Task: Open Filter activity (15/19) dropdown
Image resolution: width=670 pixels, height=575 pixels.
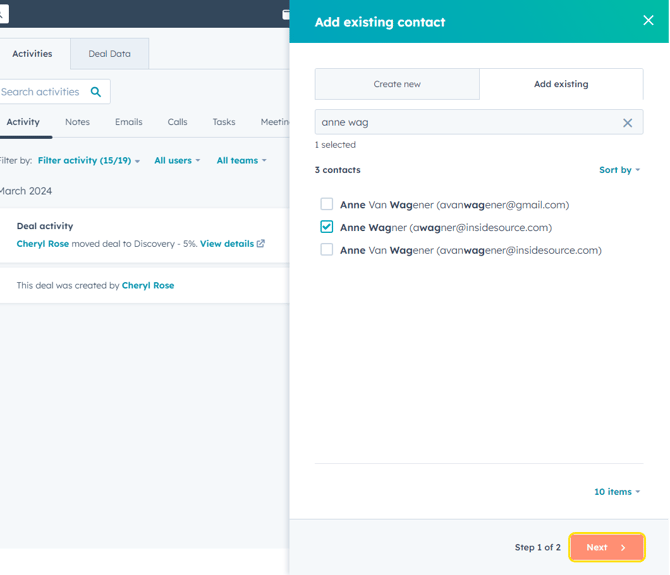Action: click(x=88, y=161)
